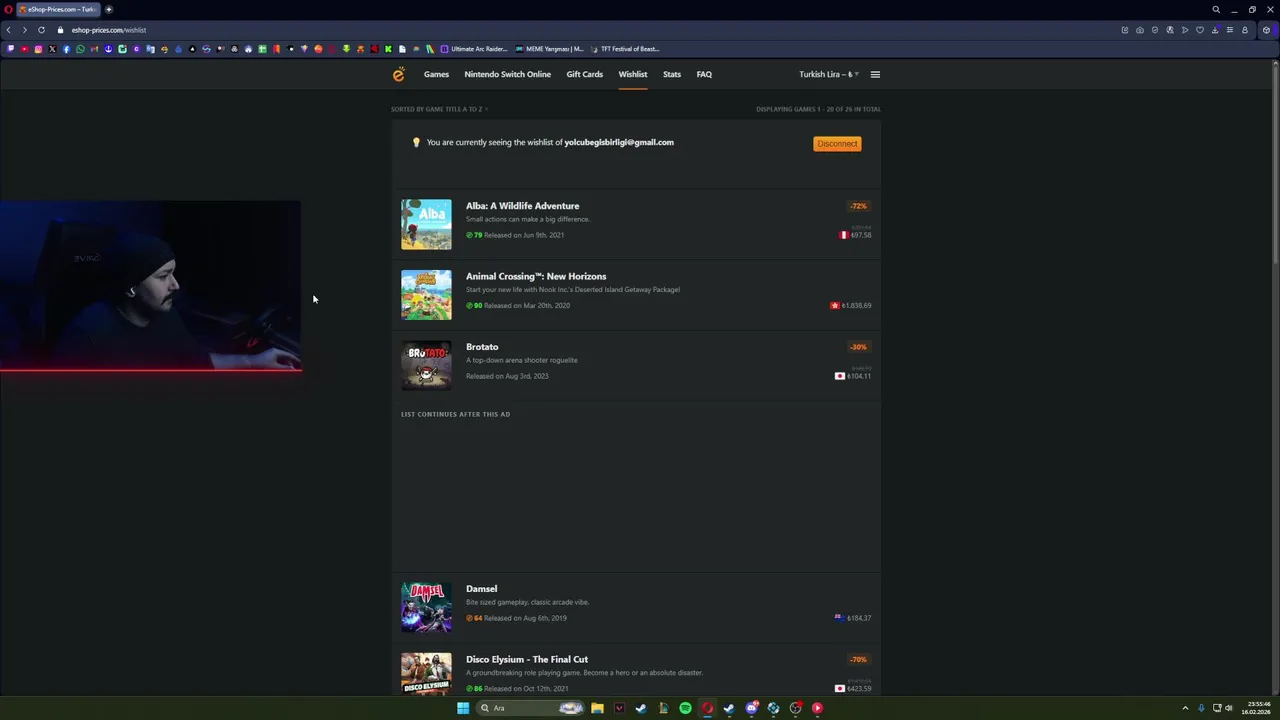Reload the page with the refresh icon
Image resolution: width=1280 pixels, height=720 pixels.
click(41, 30)
